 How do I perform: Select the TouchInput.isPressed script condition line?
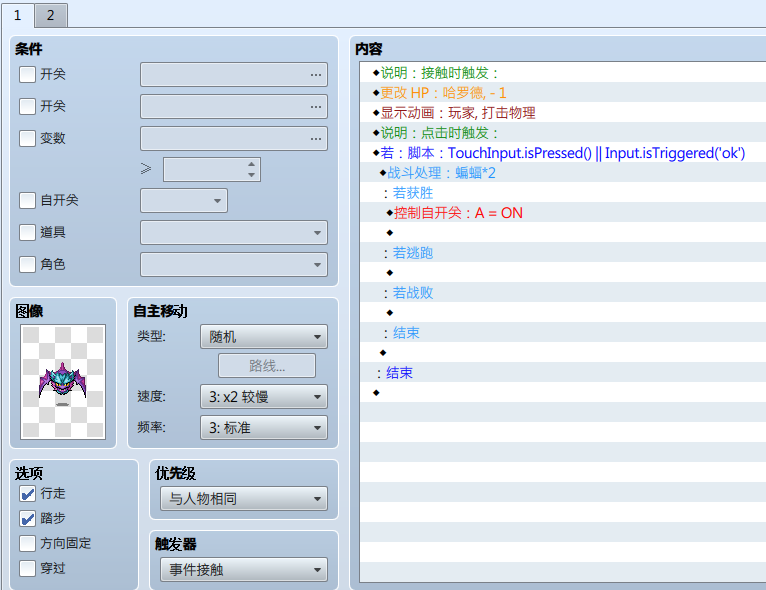pyautogui.click(x=563, y=153)
